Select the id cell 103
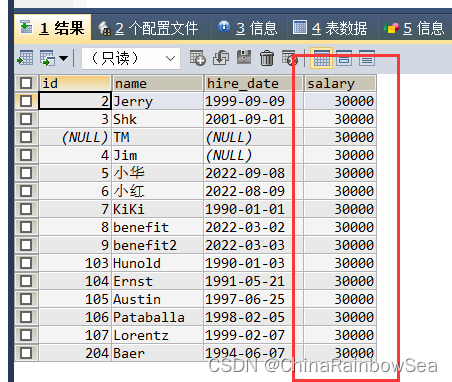 tap(75, 263)
